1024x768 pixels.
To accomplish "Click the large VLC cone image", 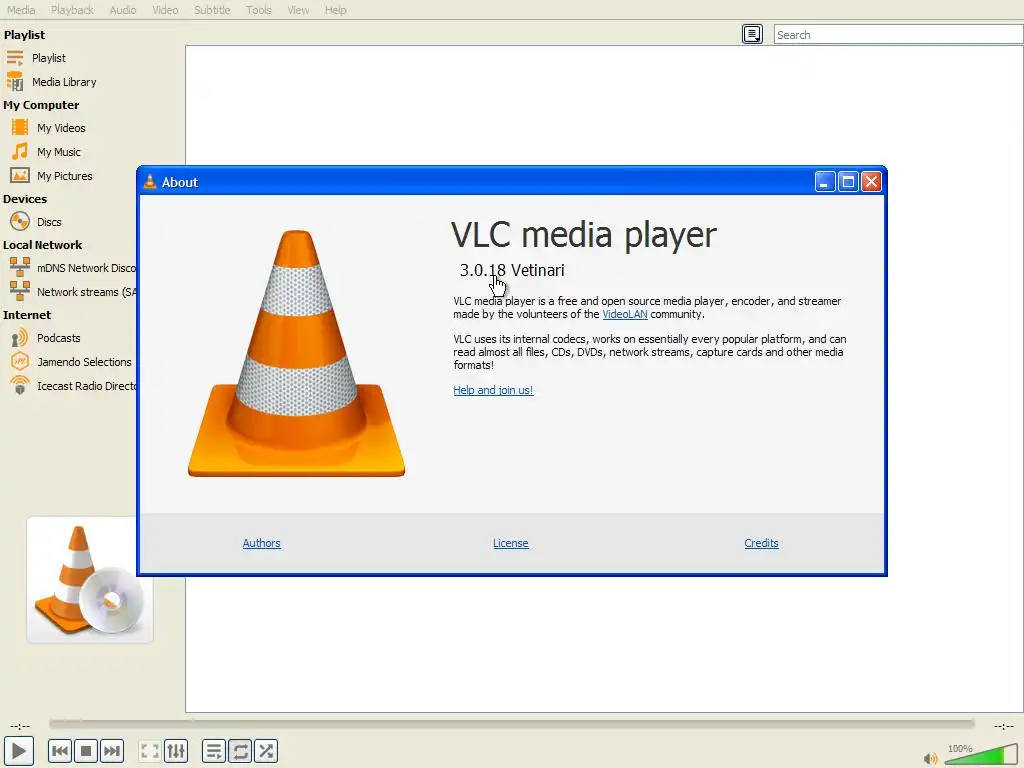I will [x=296, y=353].
